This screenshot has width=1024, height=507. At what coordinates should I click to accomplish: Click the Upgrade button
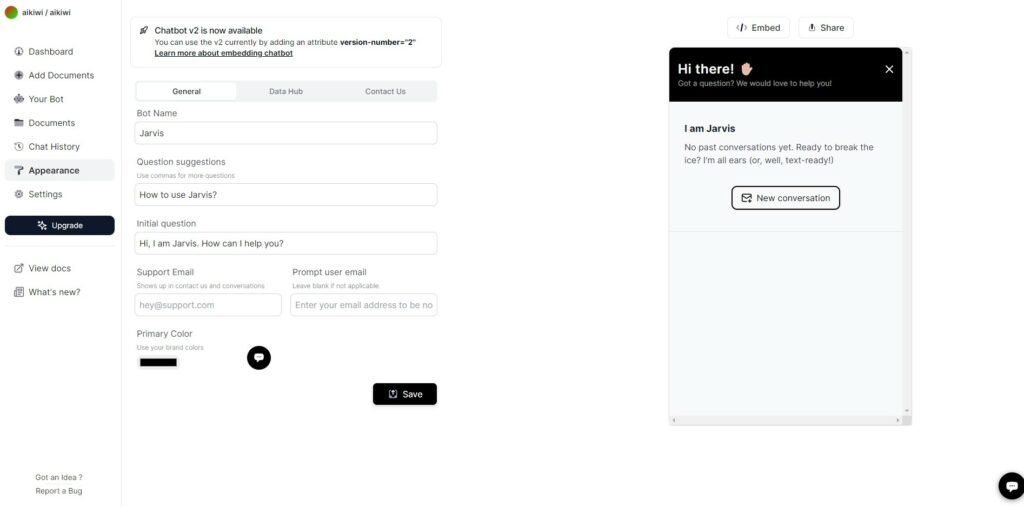point(59,225)
